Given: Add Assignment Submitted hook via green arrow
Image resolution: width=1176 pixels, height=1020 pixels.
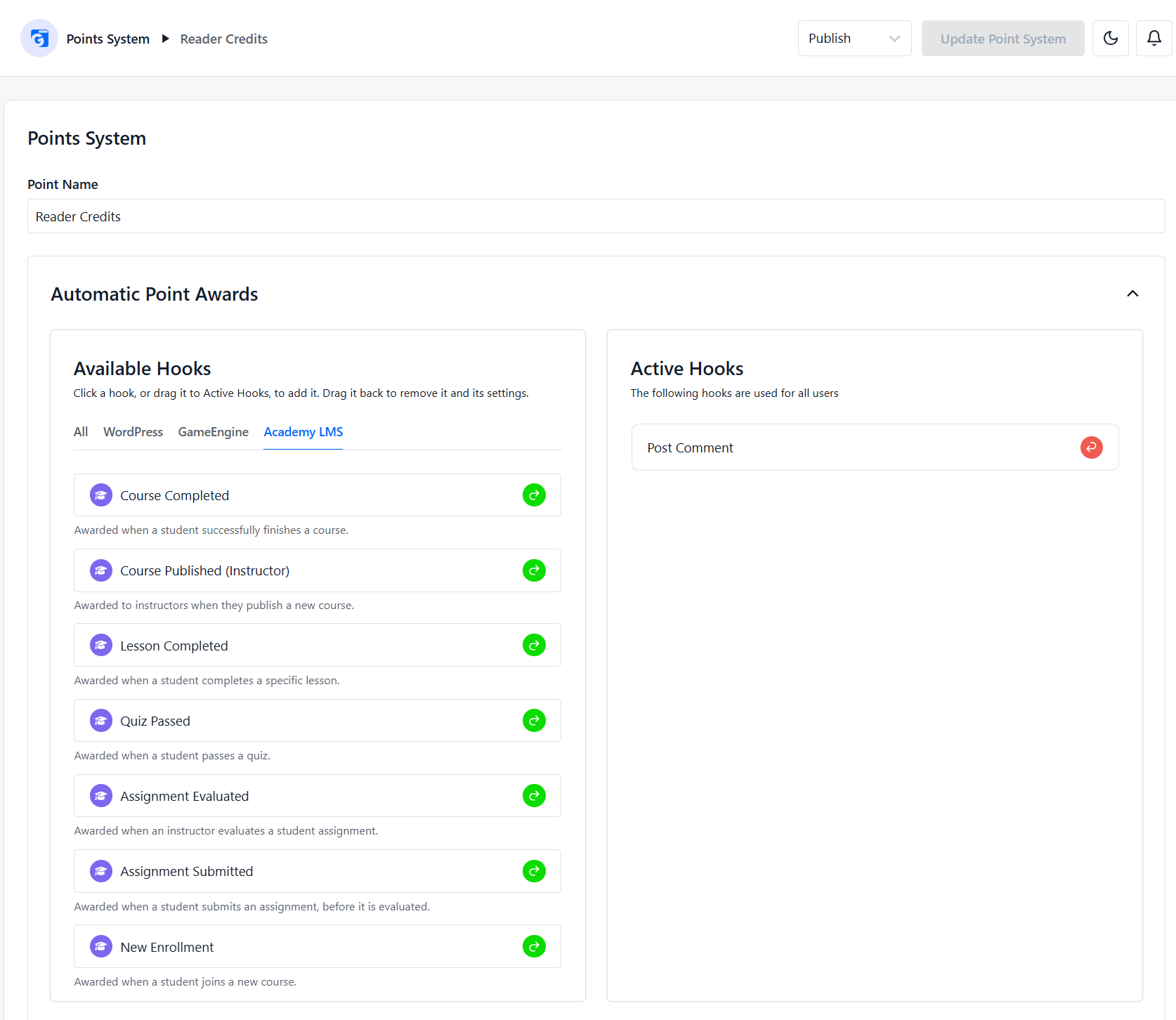Looking at the screenshot, I should pos(534,871).
